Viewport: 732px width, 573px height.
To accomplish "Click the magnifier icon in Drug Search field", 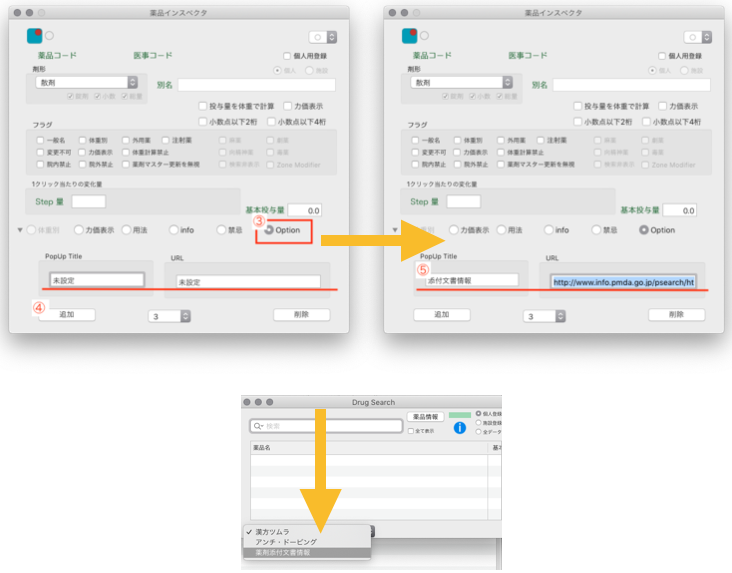I will [x=259, y=426].
